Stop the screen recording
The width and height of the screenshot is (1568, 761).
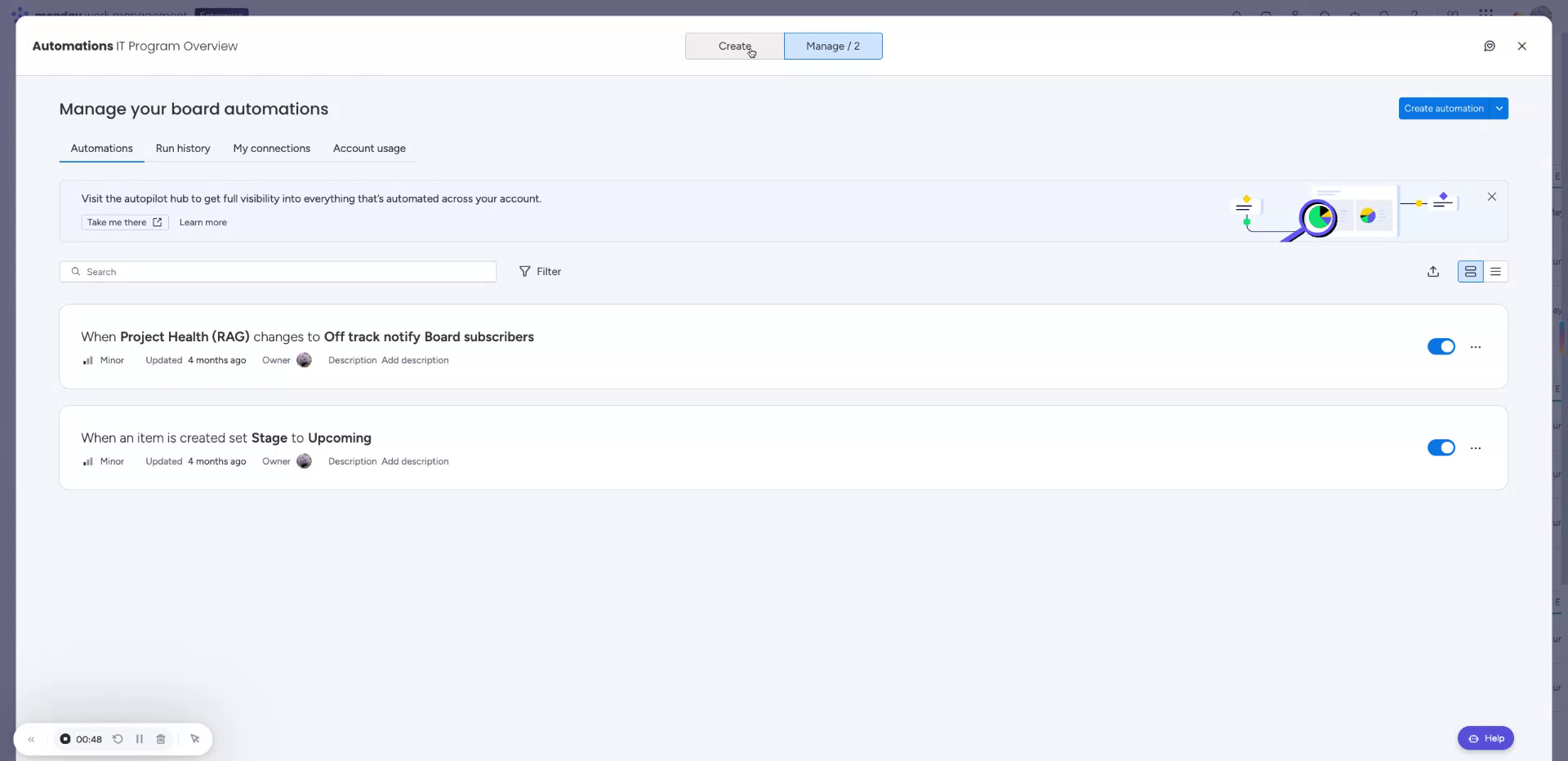point(65,739)
